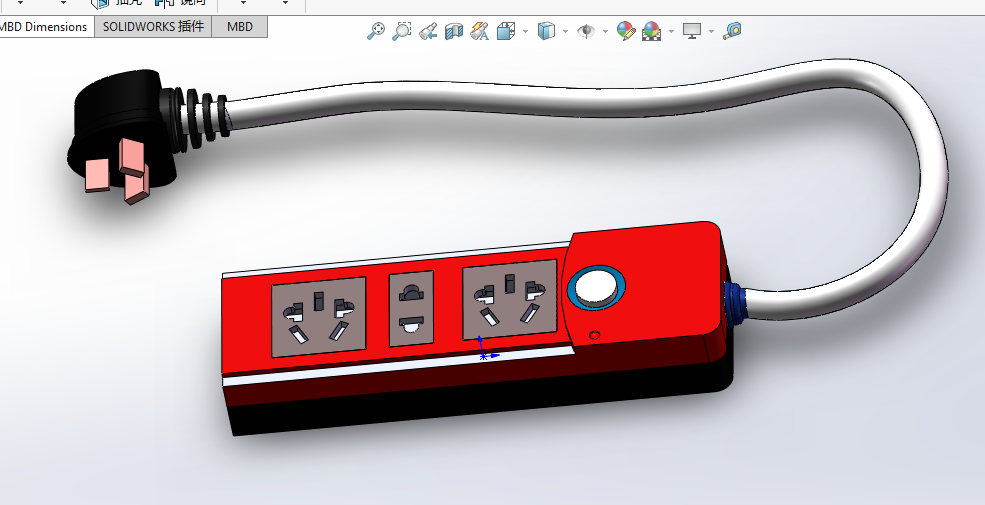985x505 pixels.
Task: Click the last heads-up toolbar icon
Action: click(x=732, y=31)
